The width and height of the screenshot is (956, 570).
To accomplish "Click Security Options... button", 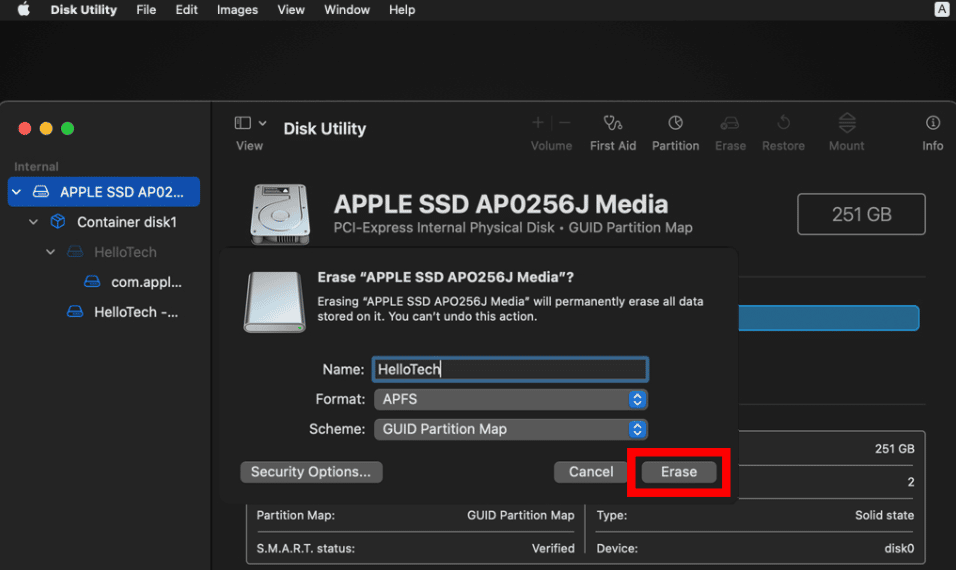I will click(311, 472).
